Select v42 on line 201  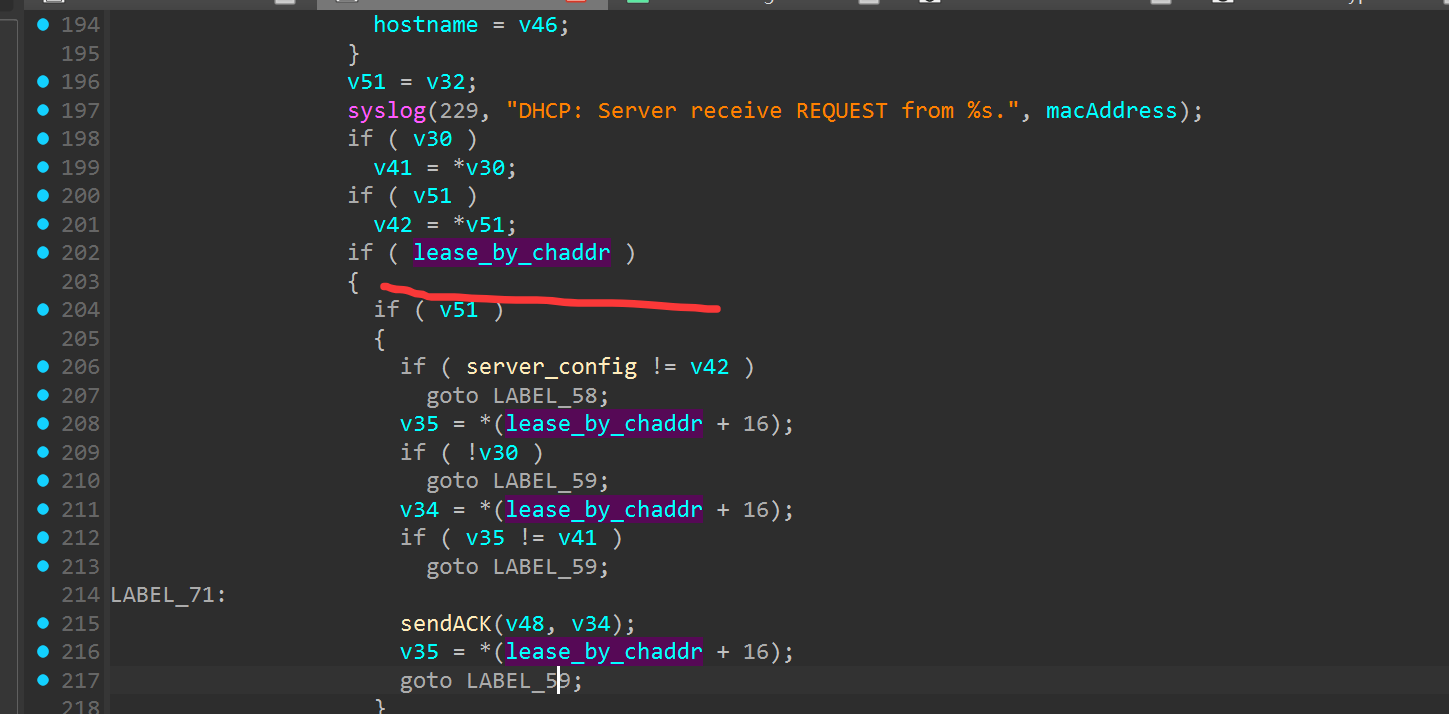(393, 225)
